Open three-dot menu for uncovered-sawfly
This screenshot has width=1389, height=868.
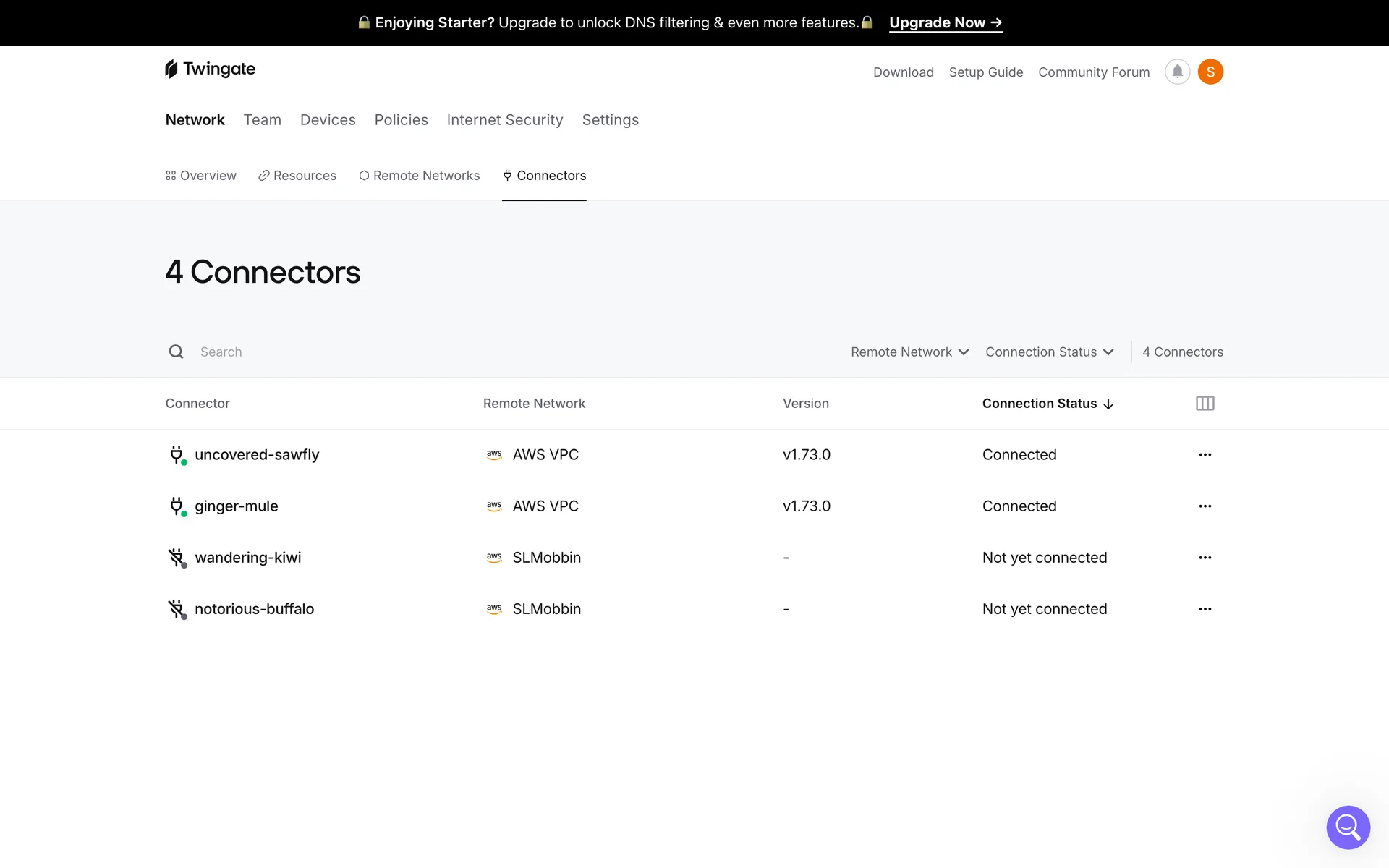point(1205,455)
